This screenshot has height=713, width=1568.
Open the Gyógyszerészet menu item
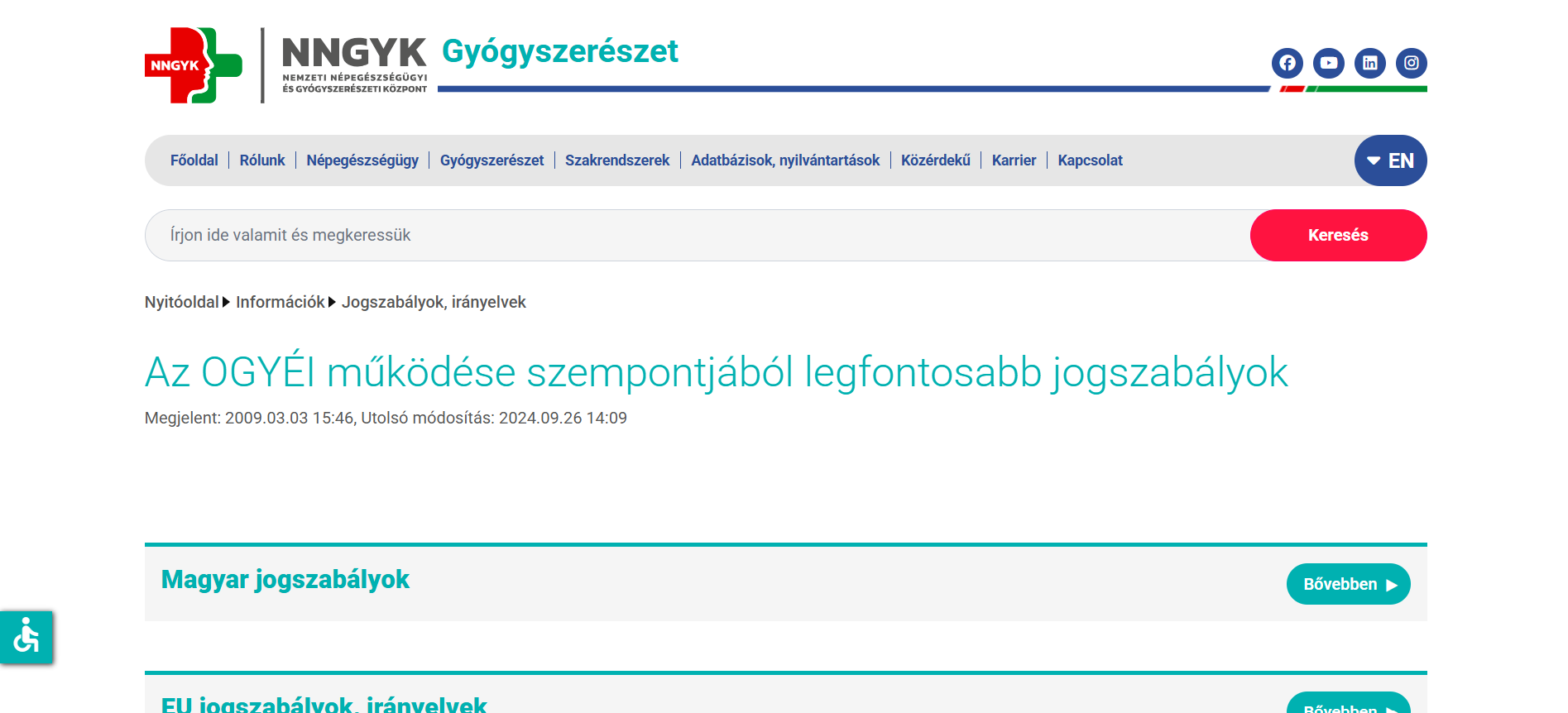click(x=491, y=160)
